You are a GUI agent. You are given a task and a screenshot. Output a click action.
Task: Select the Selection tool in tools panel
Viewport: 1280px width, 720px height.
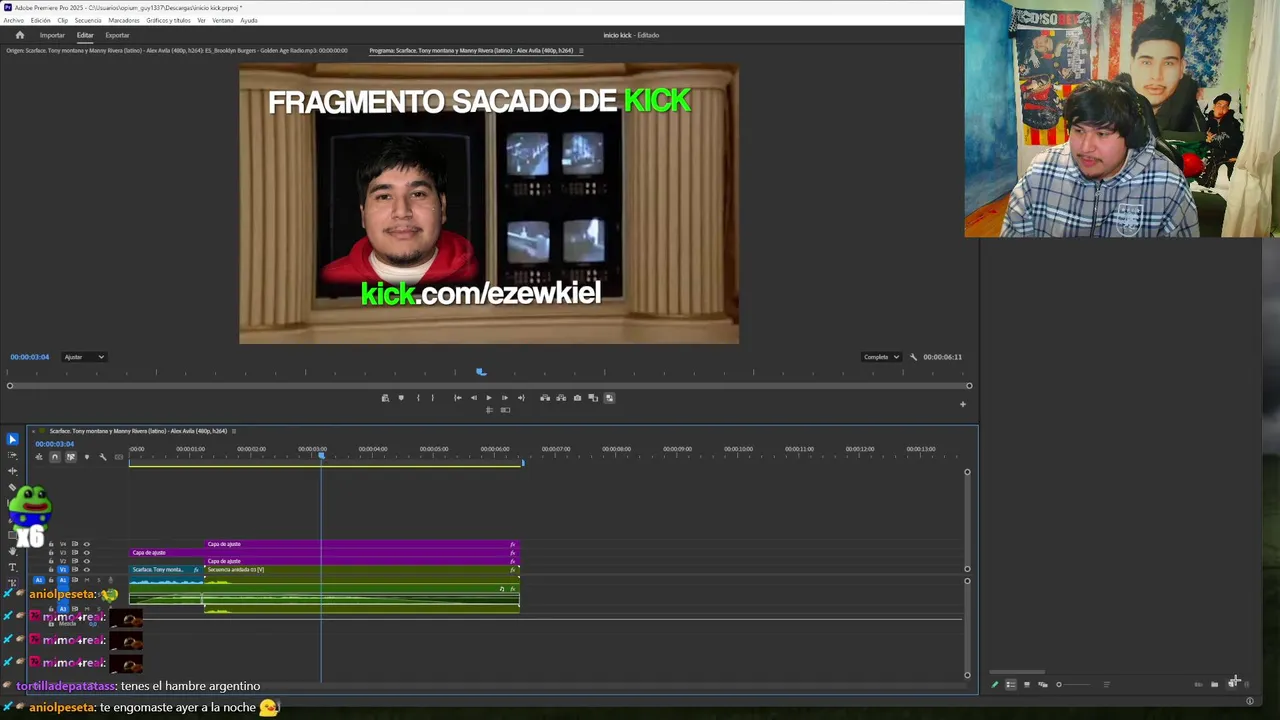(x=12, y=439)
